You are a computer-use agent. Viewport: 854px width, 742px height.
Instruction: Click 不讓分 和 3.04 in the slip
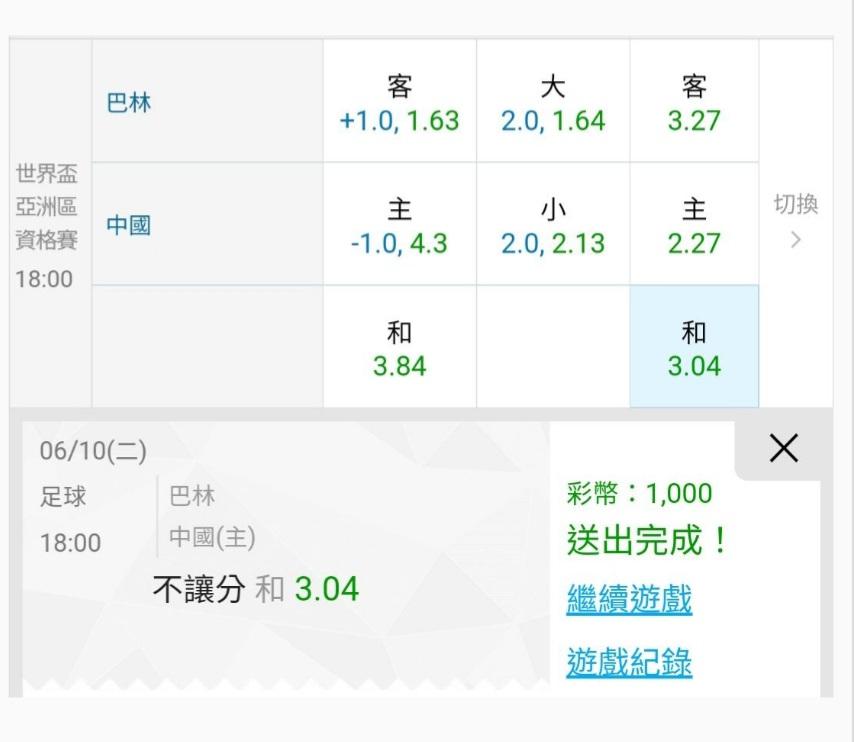(256, 589)
